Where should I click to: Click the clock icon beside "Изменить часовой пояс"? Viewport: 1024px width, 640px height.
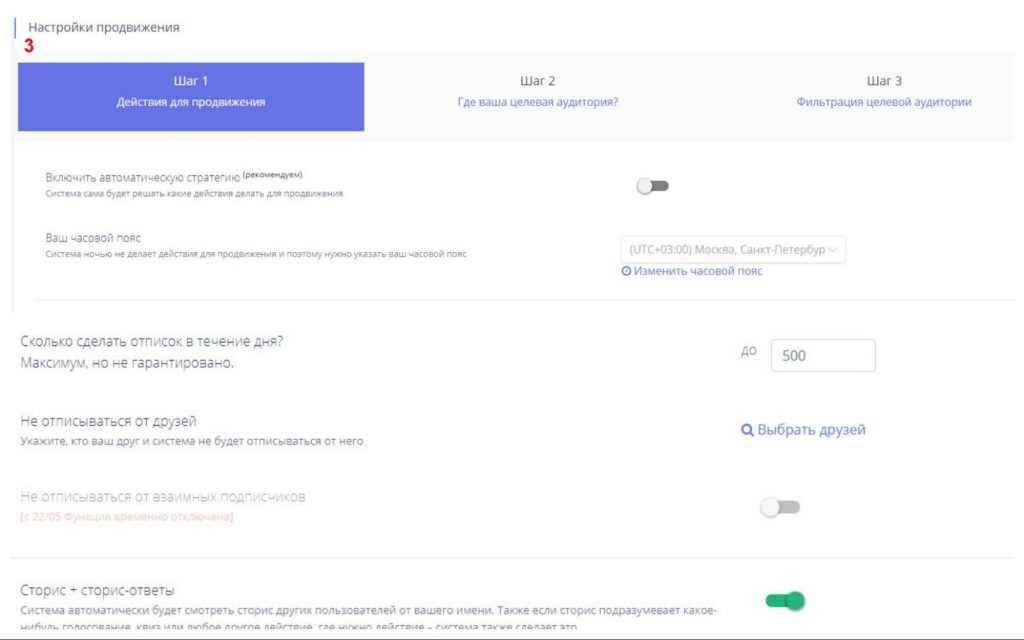(626, 271)
